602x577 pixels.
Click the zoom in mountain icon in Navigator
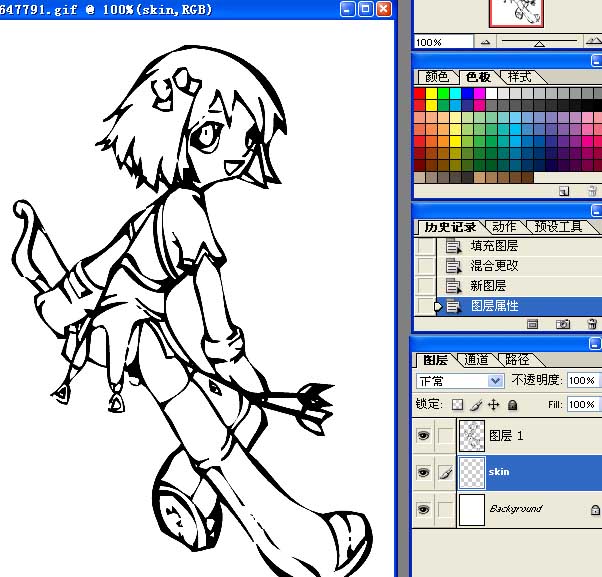[593, 41]
